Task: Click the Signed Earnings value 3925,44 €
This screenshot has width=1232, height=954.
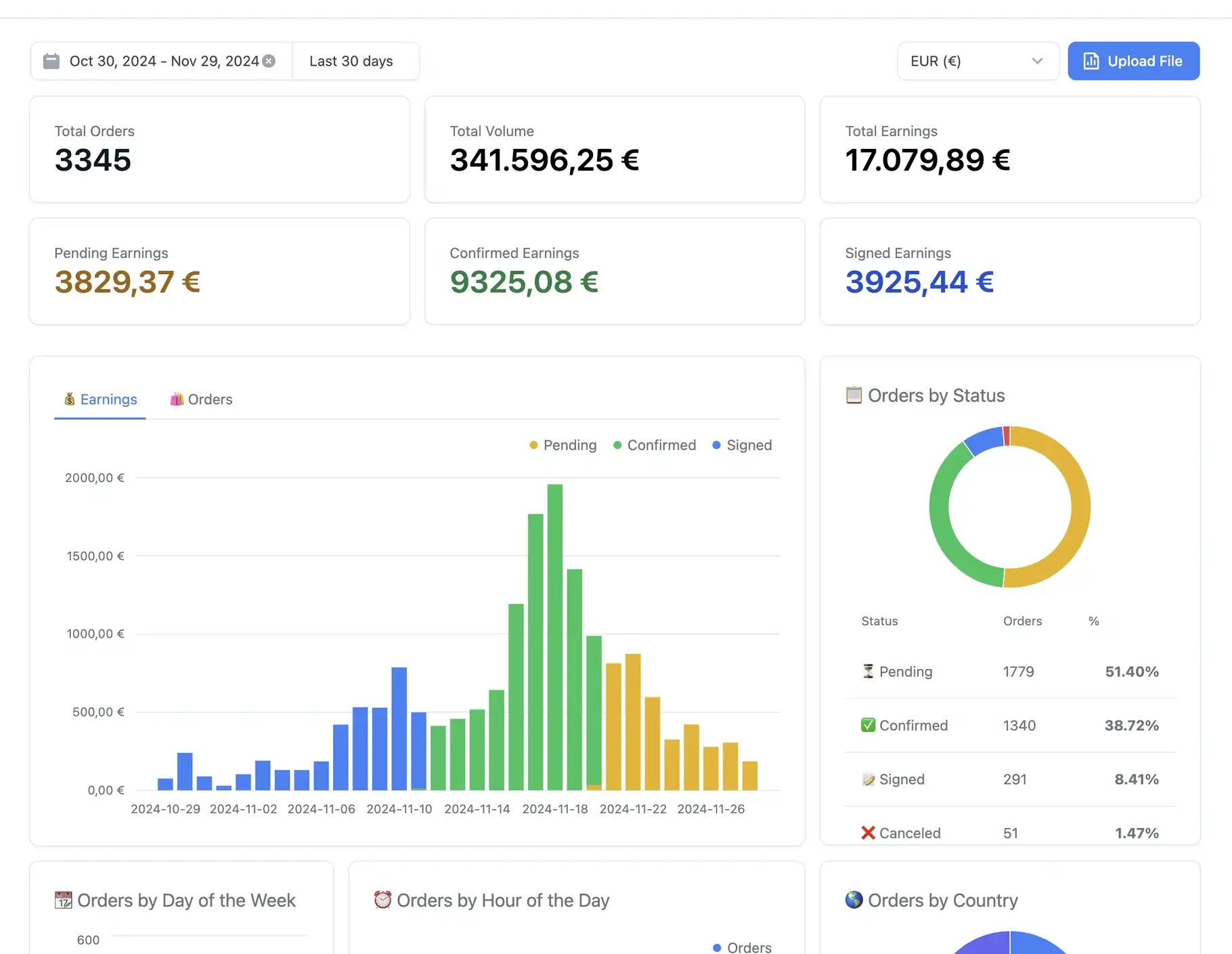Action: [919, 282]
